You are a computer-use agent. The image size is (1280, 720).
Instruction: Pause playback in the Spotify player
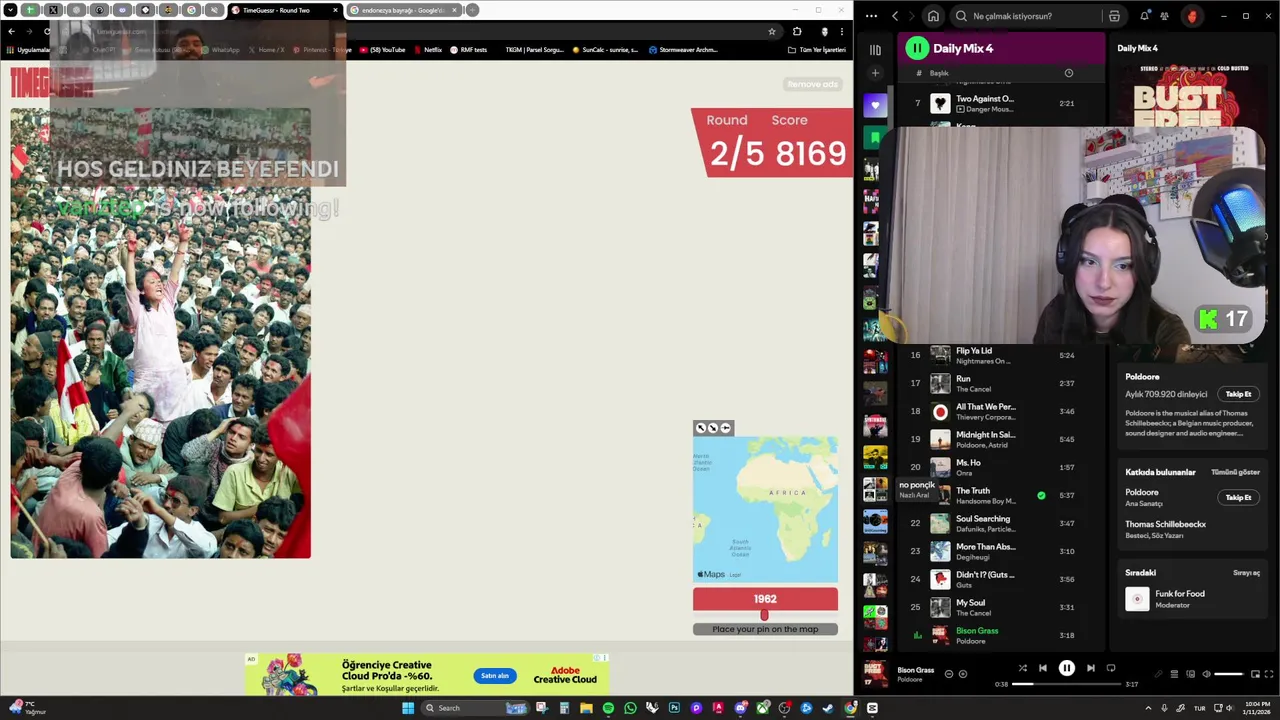(x=1066, y=668)
